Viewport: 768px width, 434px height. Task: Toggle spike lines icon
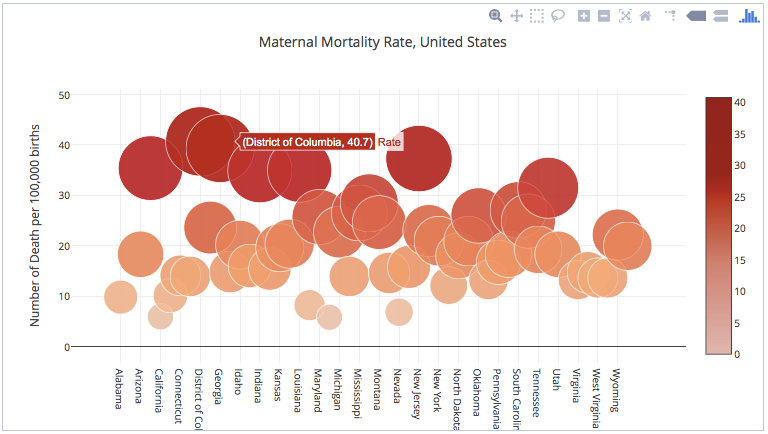point(671,16)
